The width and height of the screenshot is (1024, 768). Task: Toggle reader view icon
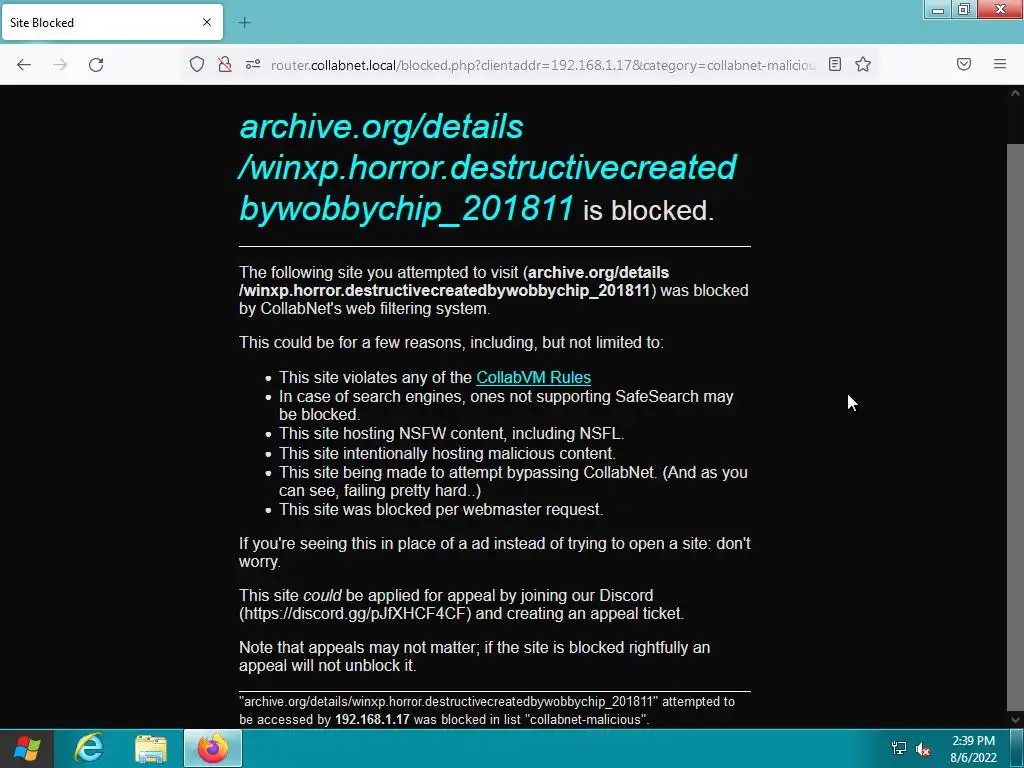click(x=835, y=64)
